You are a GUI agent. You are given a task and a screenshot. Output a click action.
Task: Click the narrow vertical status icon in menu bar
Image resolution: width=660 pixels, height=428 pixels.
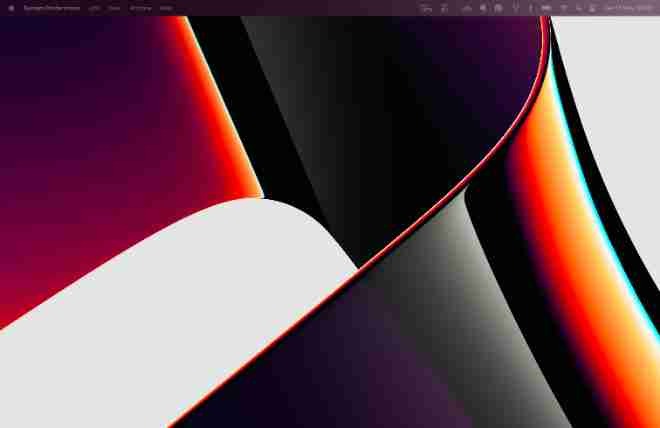[x=530, y=8]
